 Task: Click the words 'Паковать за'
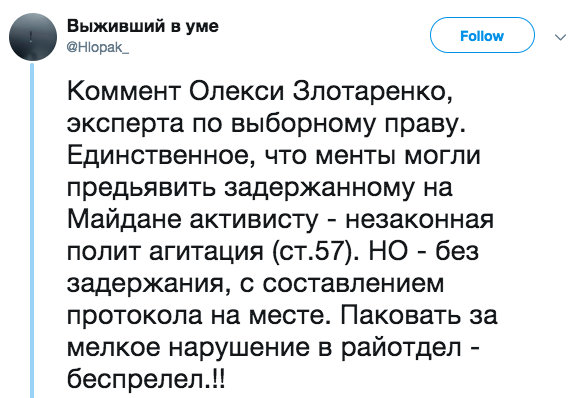418,316
